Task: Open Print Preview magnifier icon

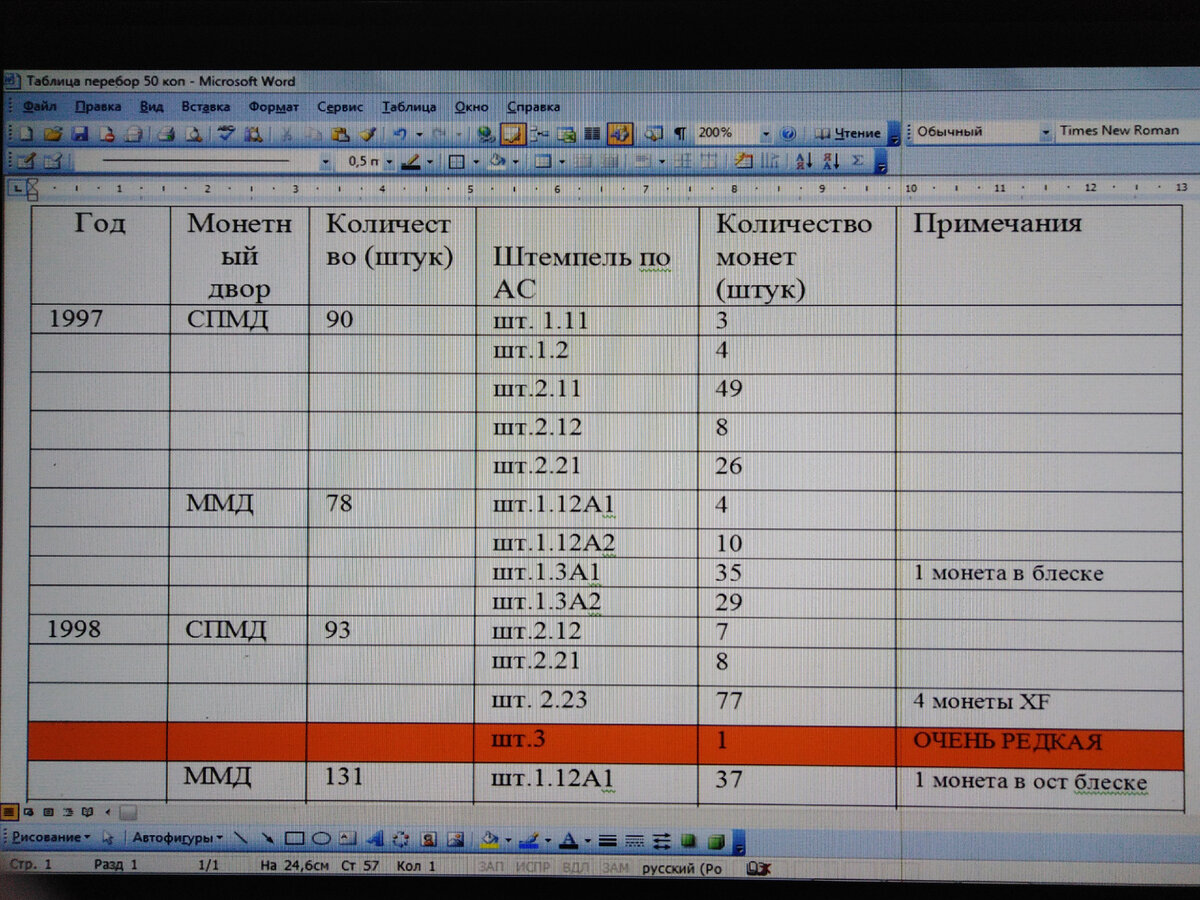Action: (x=193, y=134)
